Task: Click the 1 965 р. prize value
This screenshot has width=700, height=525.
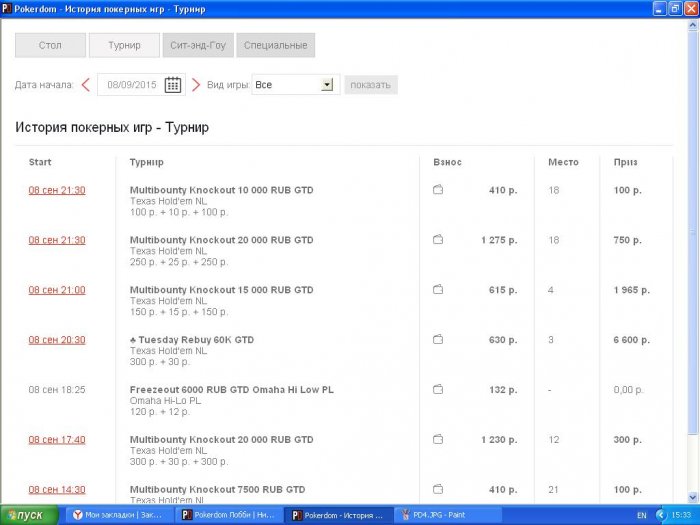Action: [631, 290]
